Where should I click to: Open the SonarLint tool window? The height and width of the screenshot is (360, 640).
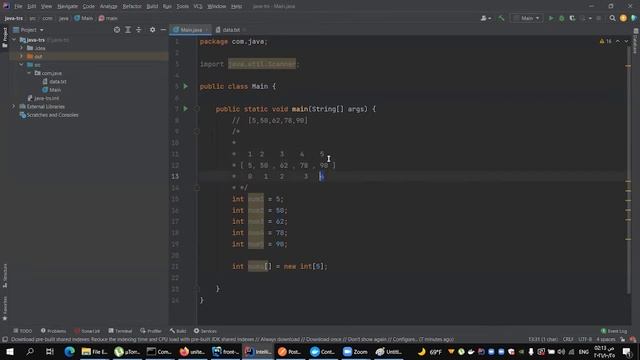pos(87,331)
